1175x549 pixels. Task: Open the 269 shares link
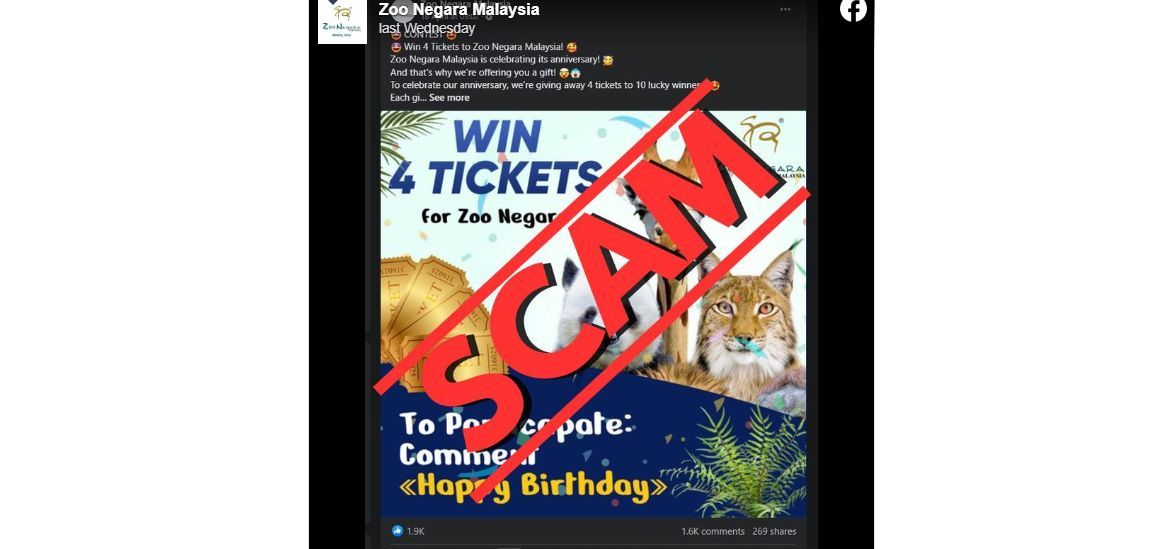click(774, 531)
